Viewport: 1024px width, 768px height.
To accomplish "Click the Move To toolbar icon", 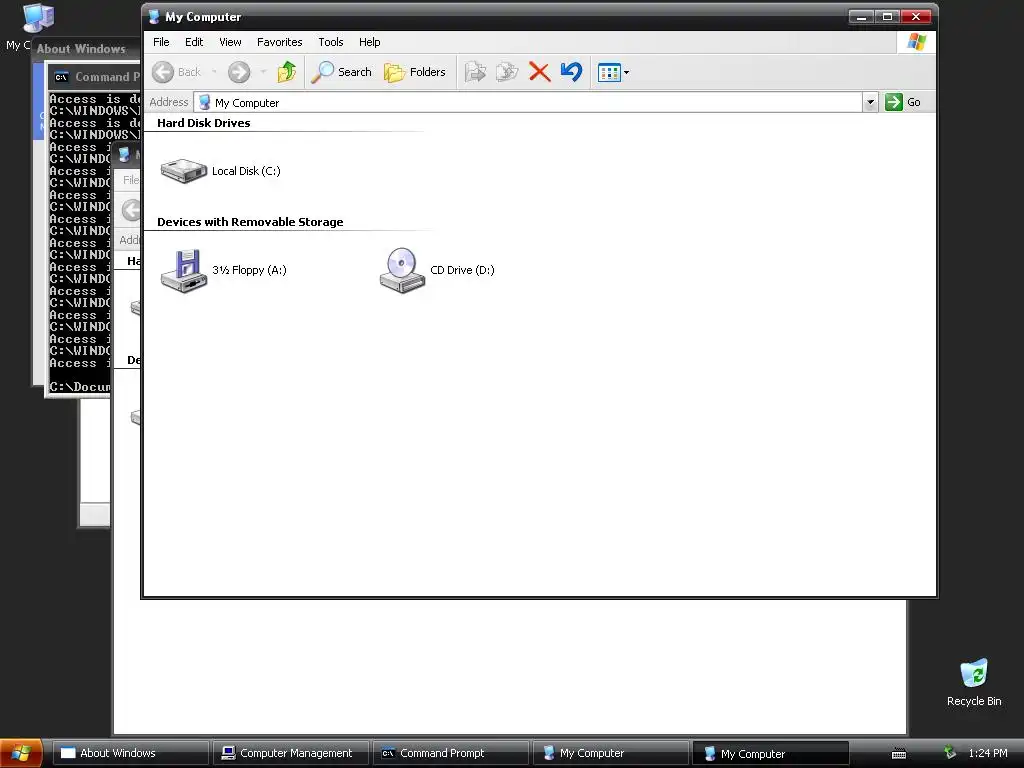I will pos(475,72).
